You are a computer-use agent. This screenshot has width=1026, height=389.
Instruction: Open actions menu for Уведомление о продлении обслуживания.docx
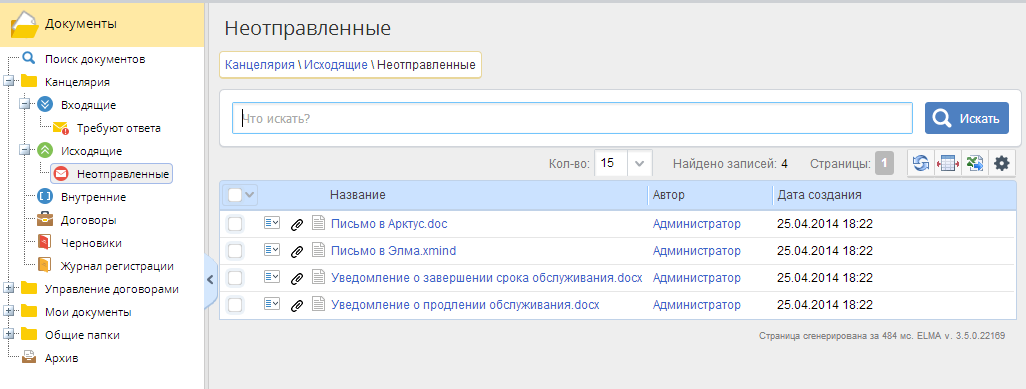pos(272,304)
